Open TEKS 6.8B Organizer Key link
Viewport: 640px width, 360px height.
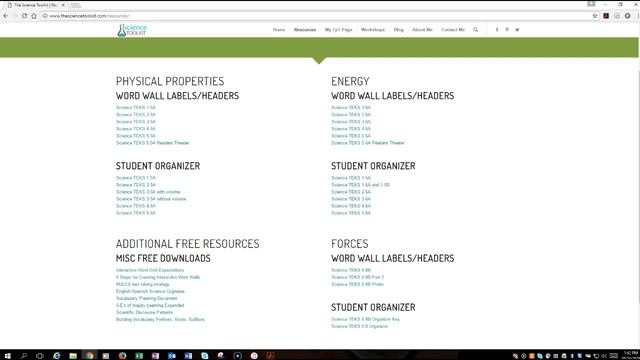365,320
